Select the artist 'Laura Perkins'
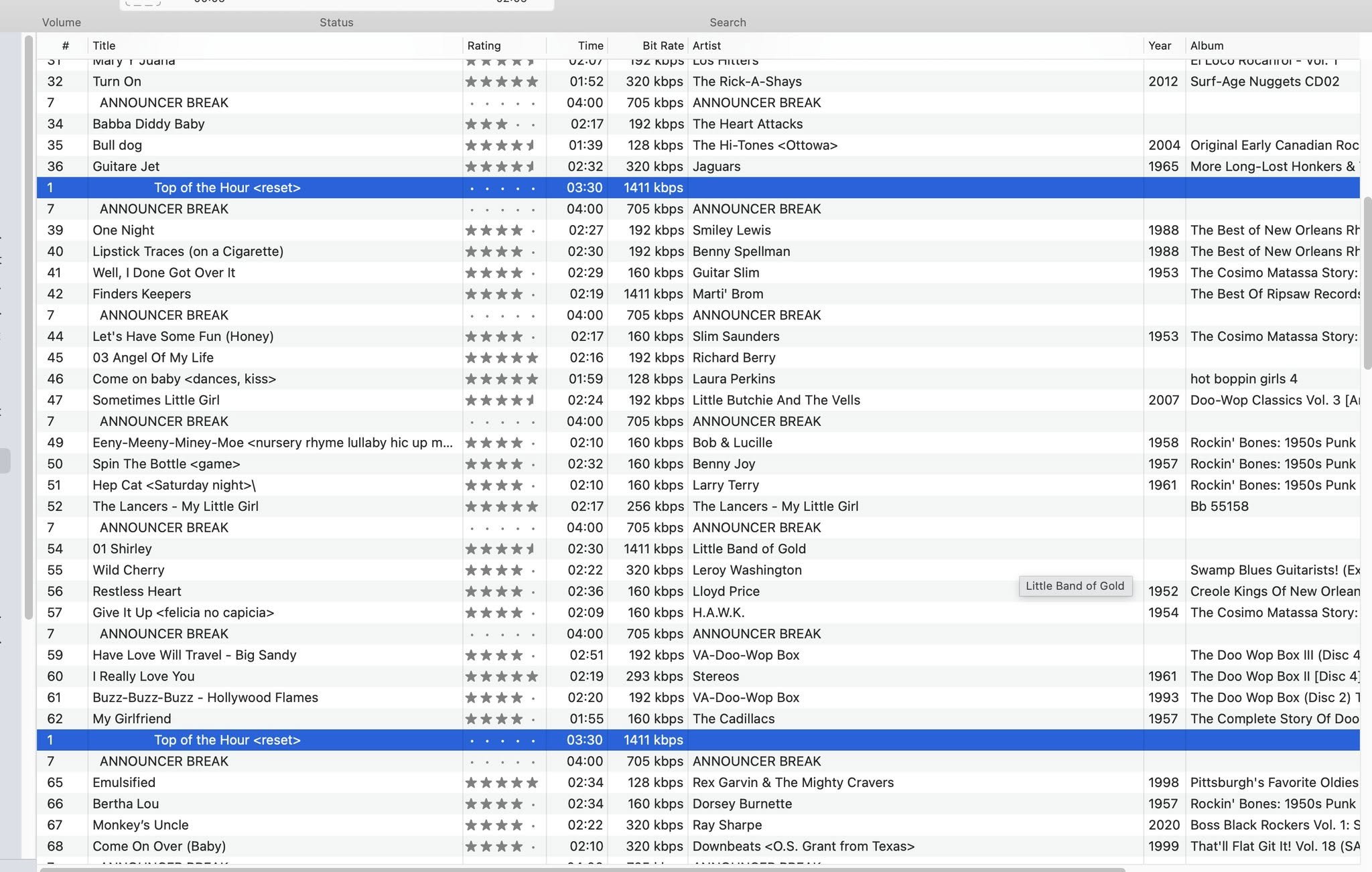This screenshot has height=872, width=1372. (734, 379)
